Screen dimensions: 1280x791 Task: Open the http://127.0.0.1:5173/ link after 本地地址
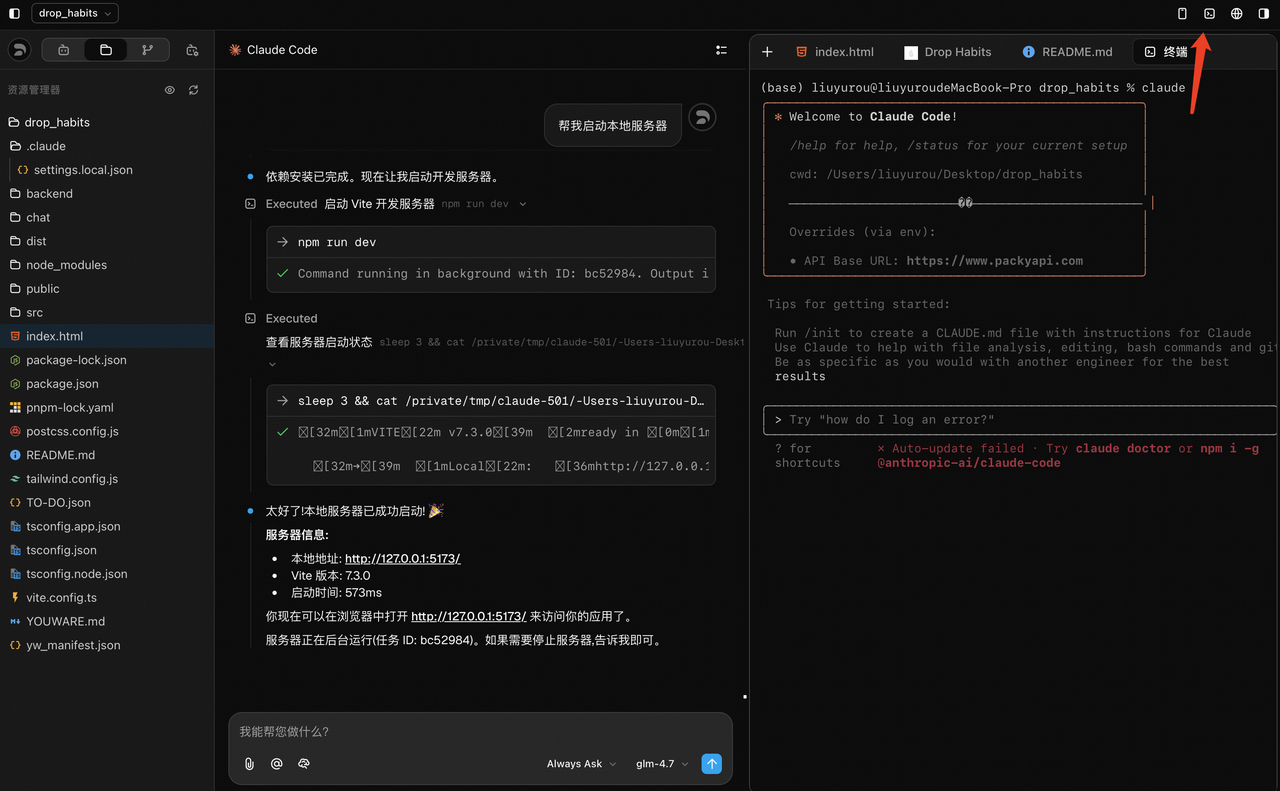tap(402, 559)
